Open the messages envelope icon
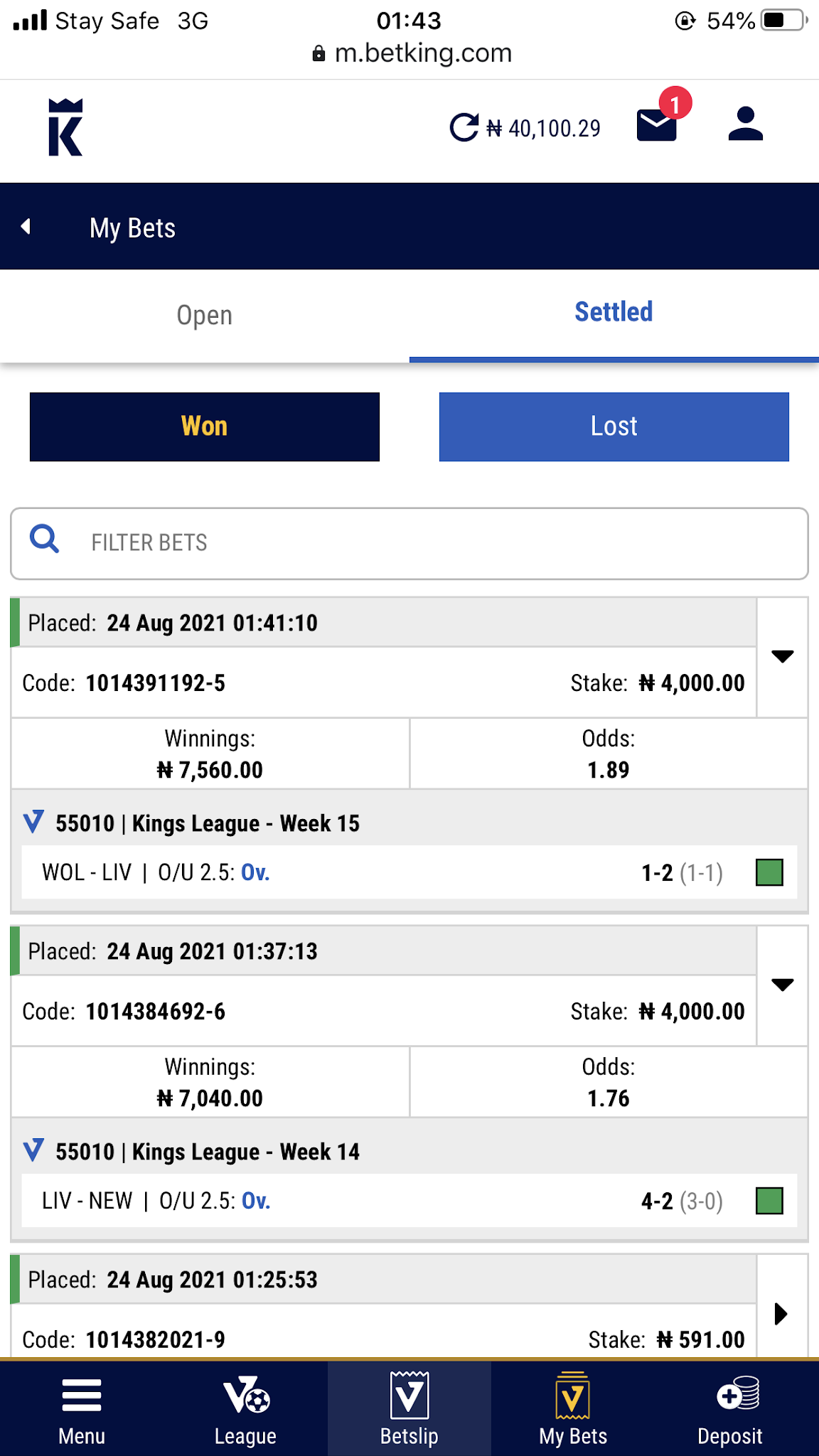Image resolution: width=819 pixels, height=1456 pixels. coord(656,125)
